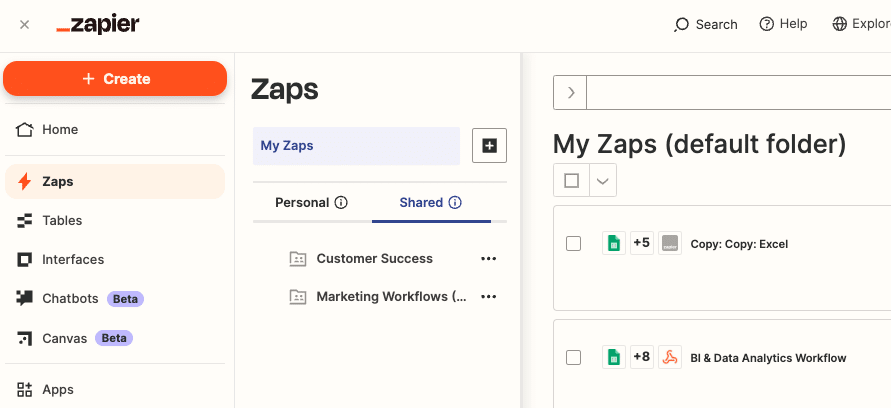Viewport: 891px width, 408px height.
Task: Click the Zapier logo
Action: pyautogui.click(x=98, y=25)
